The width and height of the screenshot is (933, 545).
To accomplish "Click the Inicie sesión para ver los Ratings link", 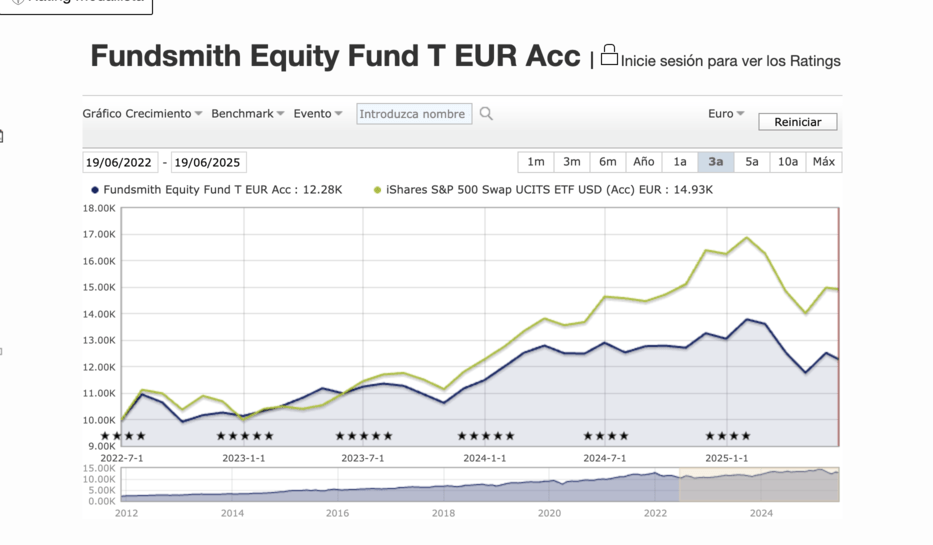I will 730,61.
